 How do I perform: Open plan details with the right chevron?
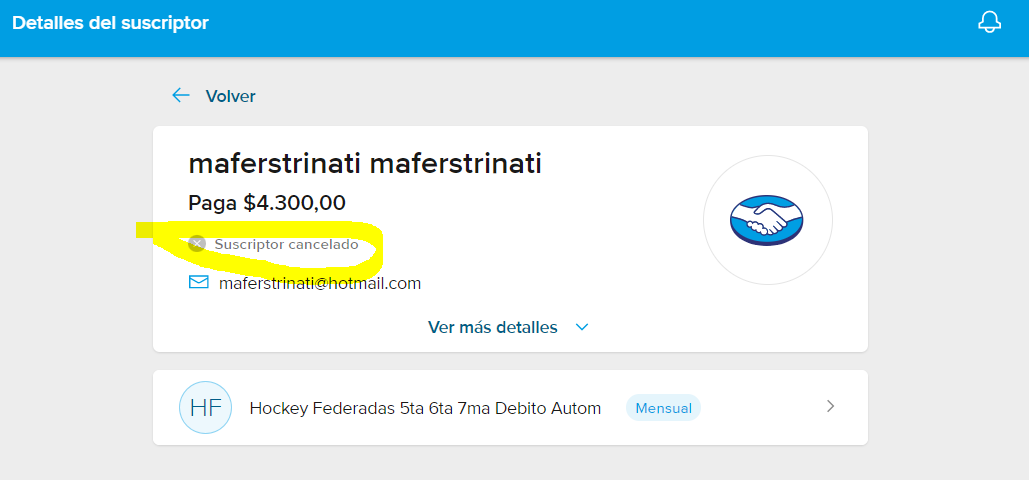pos(831,406)
